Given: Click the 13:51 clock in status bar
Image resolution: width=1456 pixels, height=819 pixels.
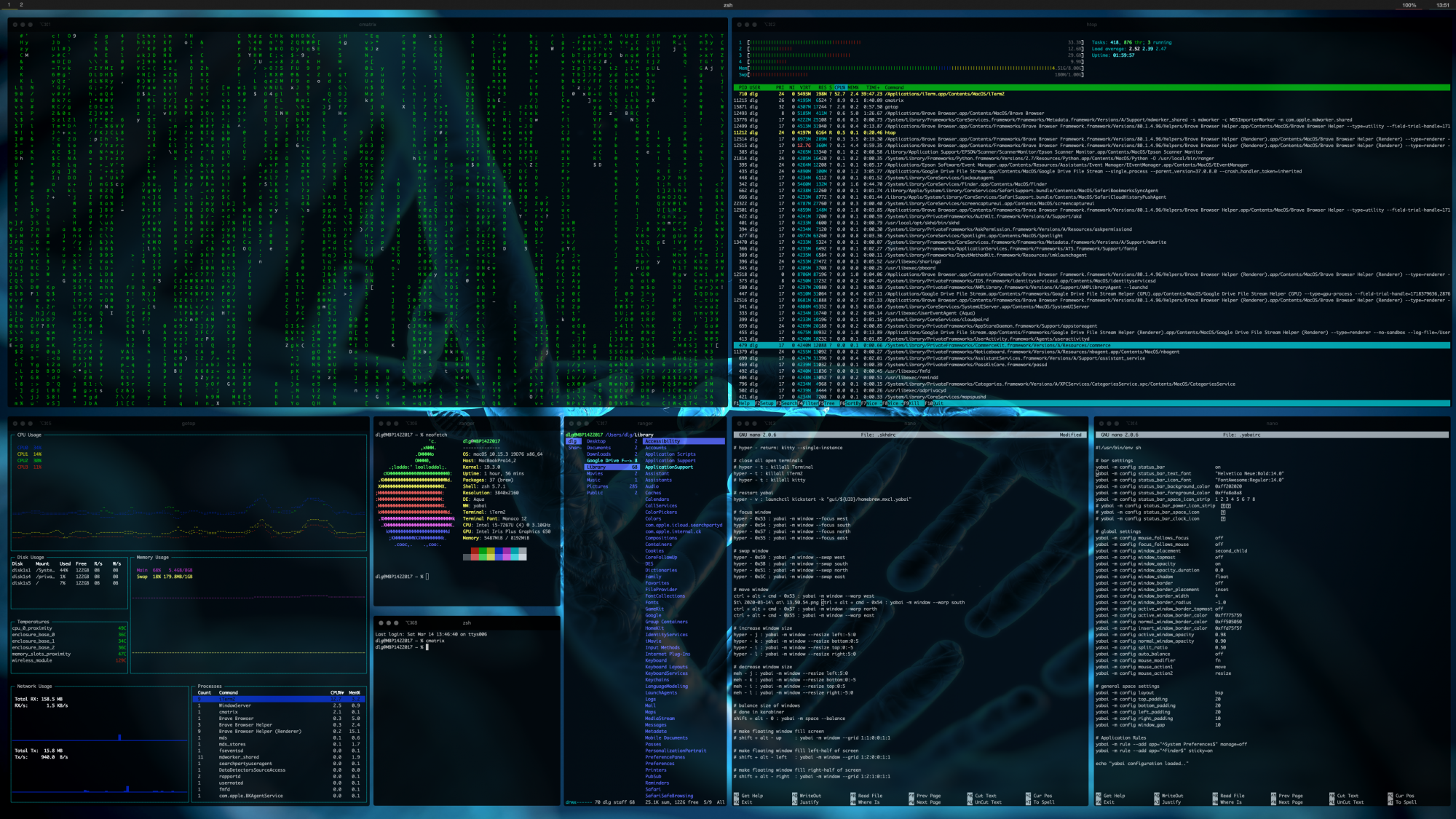Looking at the screenshot, I should [x=1443, y=4].
